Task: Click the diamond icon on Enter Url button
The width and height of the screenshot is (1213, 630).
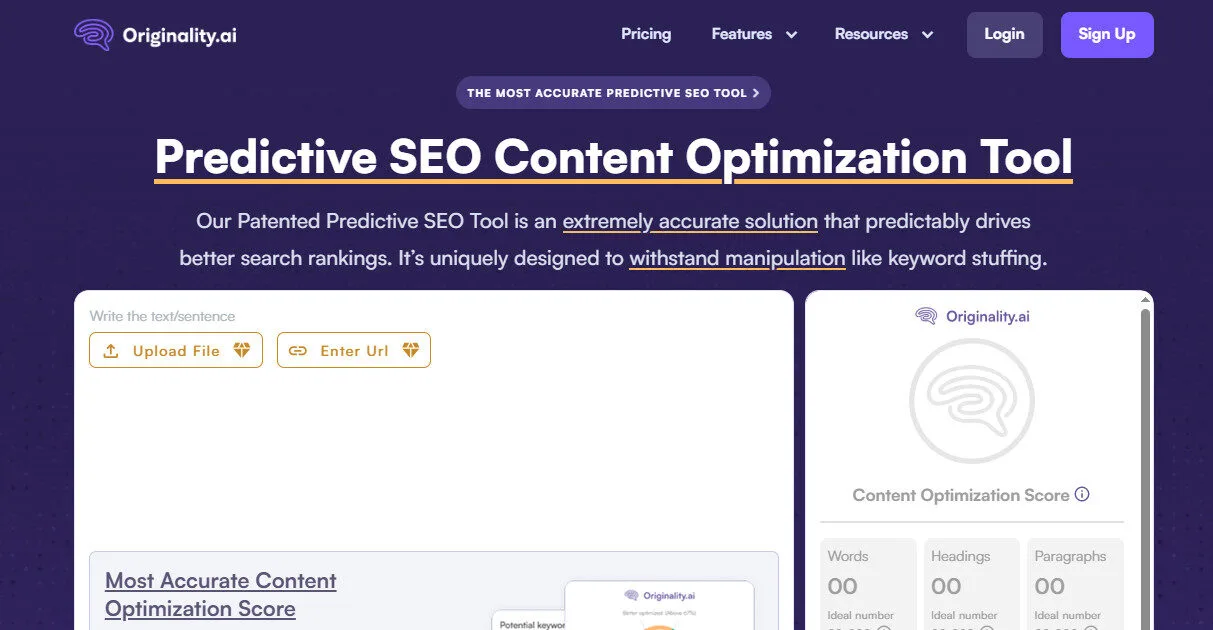Action: click(411, 350)
